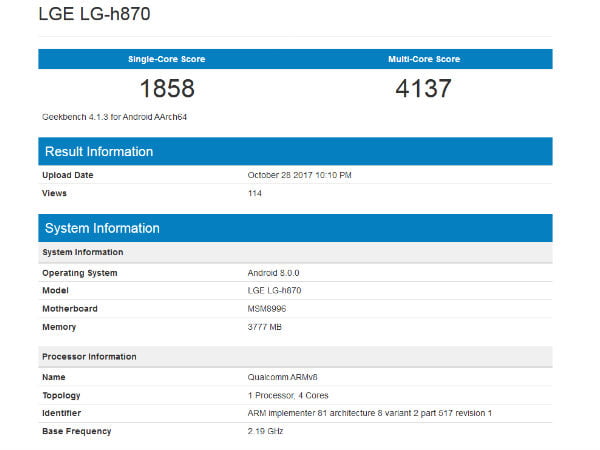Click the 'LGE LG-h870' page title
The width and height of the screenshot is (600, 450).
coord(95,14)
